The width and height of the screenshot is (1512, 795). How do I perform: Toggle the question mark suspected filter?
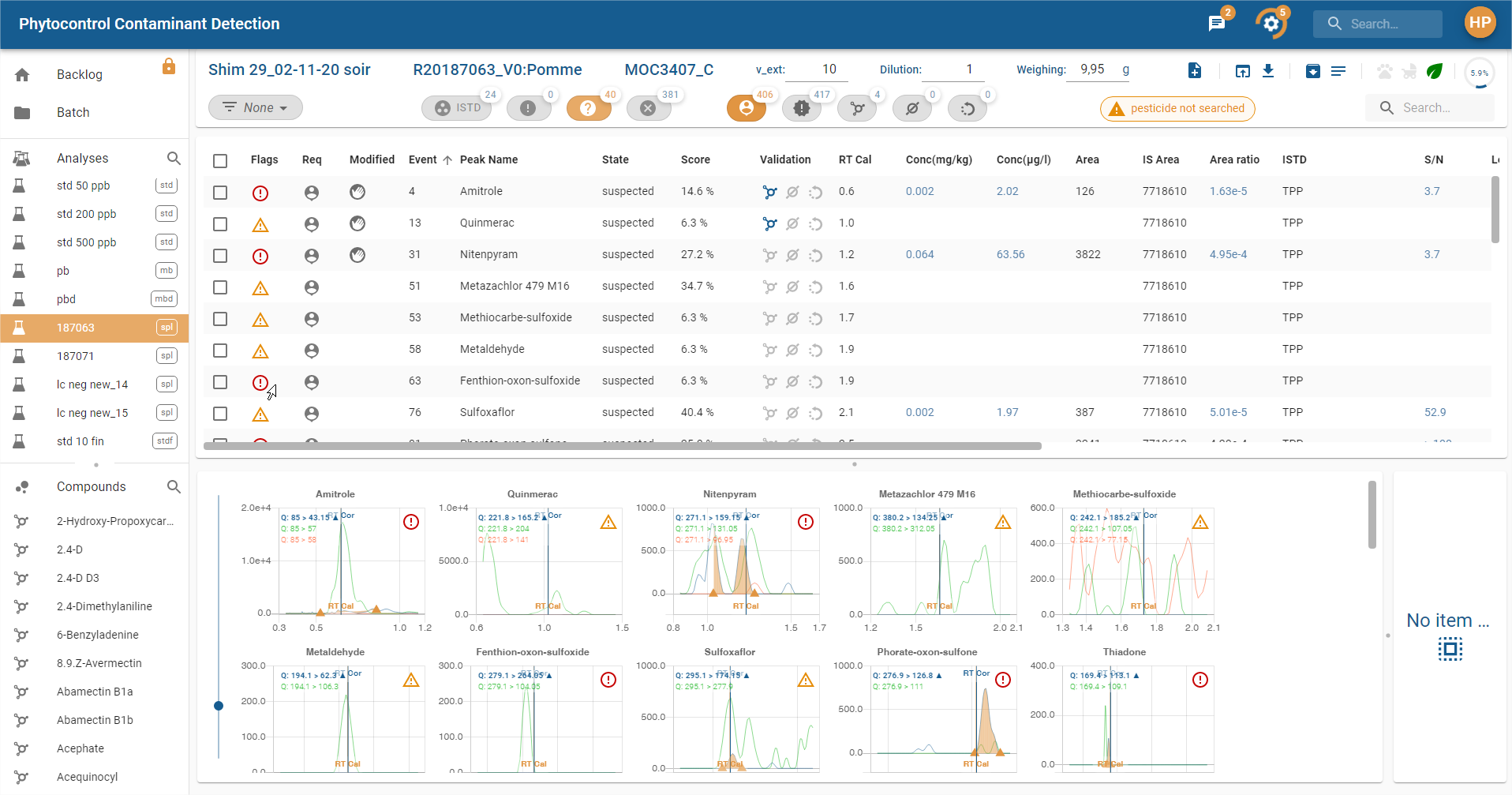point(588,108)
